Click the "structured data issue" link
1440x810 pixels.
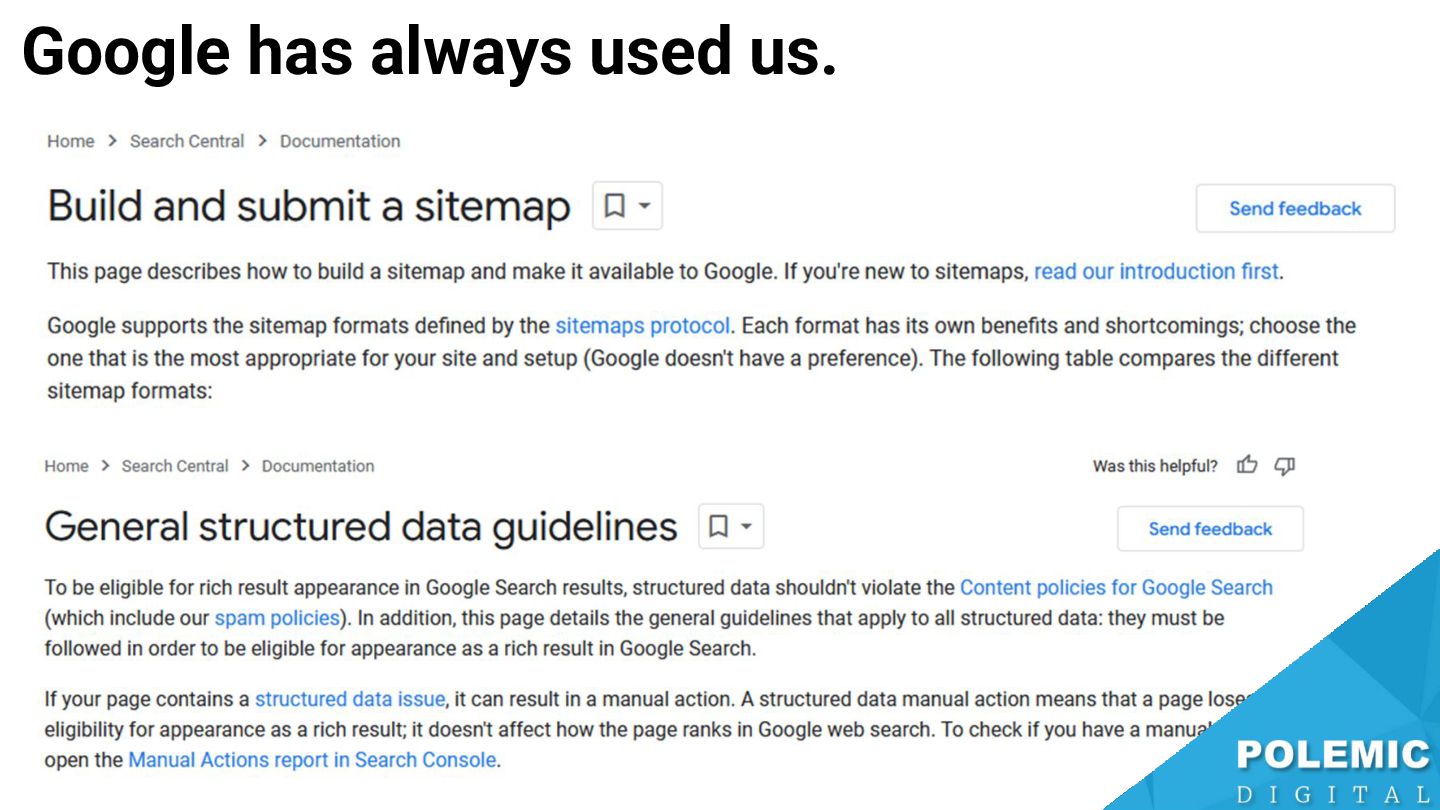(349, 699)
